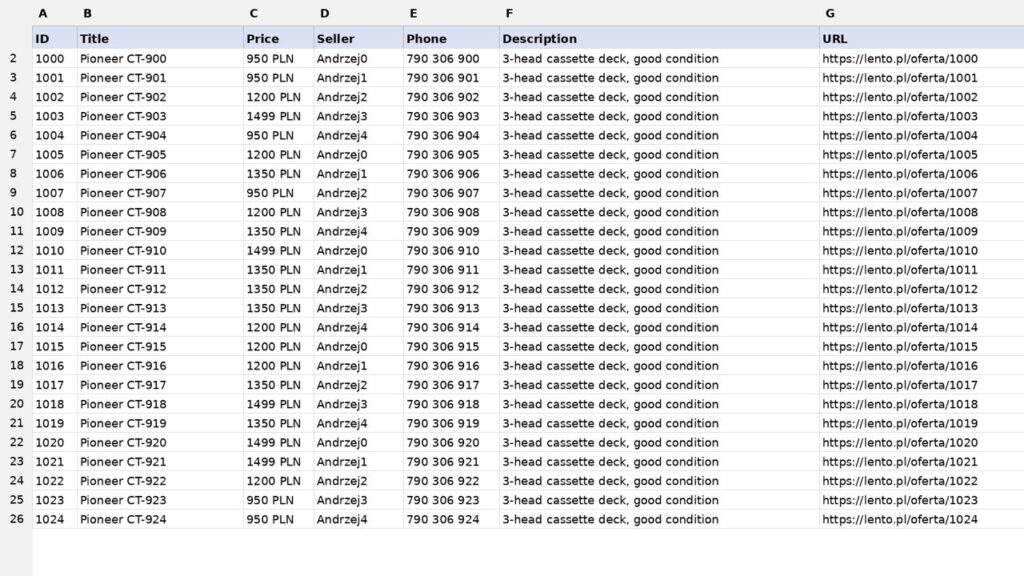Click price cell for Pioneer CT-910
The image size is (1024, 576).
point(279,251)
